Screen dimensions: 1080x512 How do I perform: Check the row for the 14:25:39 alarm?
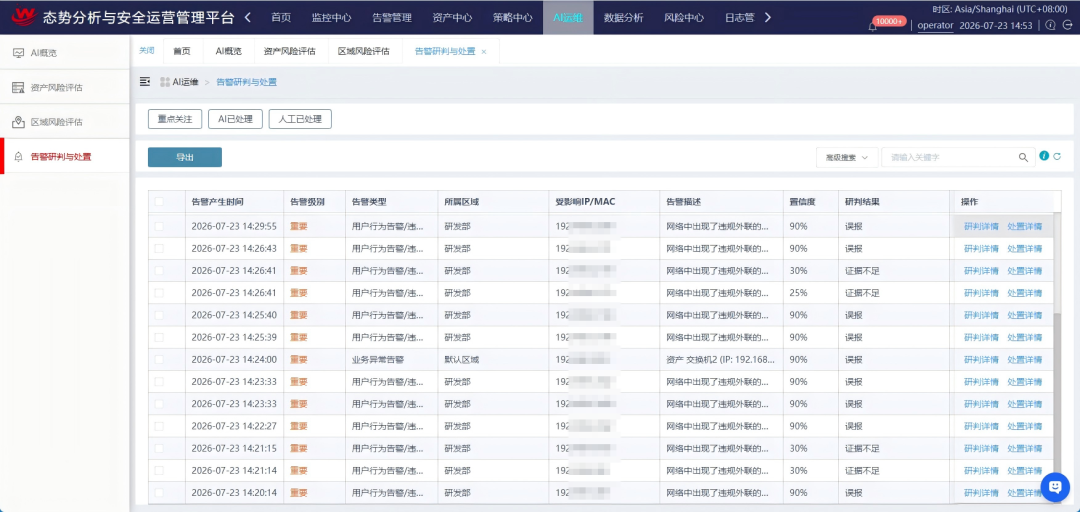tap(159, 337)
